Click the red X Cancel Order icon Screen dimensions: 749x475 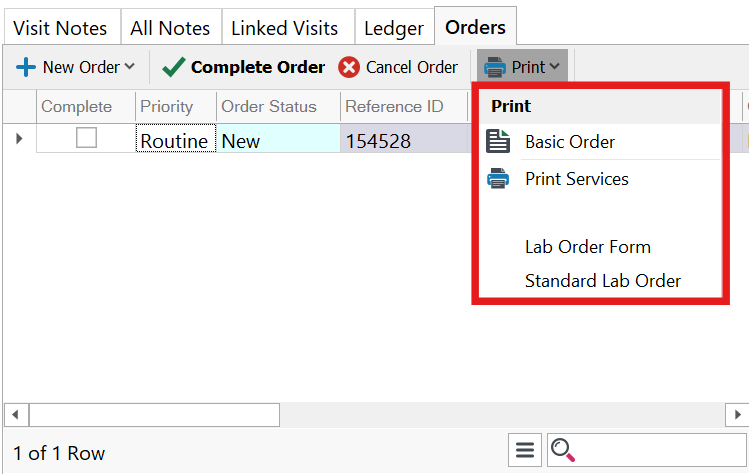[349, 68]
